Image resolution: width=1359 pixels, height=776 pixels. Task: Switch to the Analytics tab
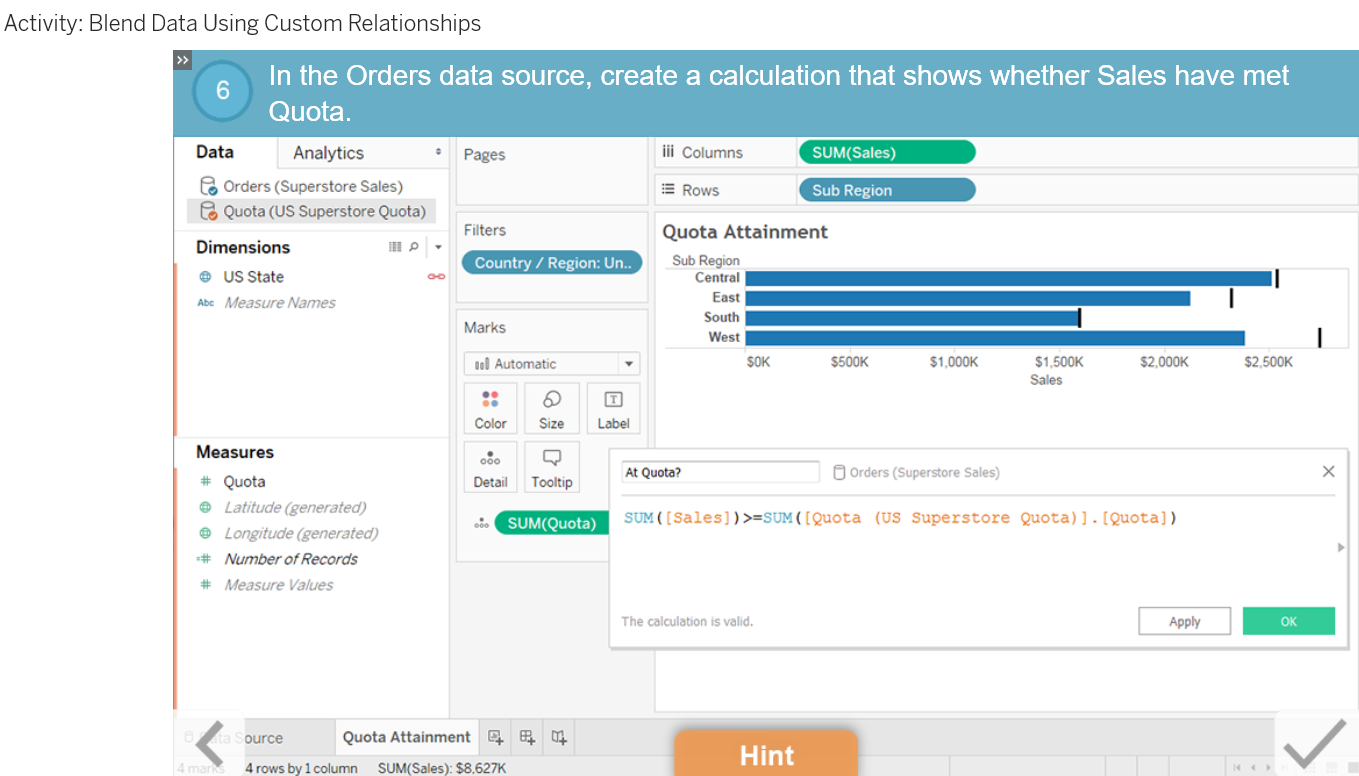coord(328,153)
